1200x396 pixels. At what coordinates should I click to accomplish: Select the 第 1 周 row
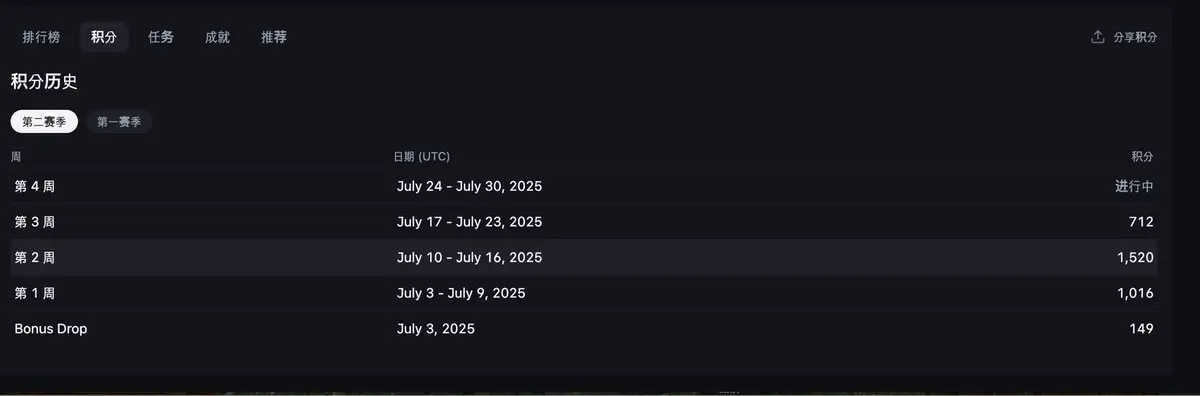pos(584,294)
